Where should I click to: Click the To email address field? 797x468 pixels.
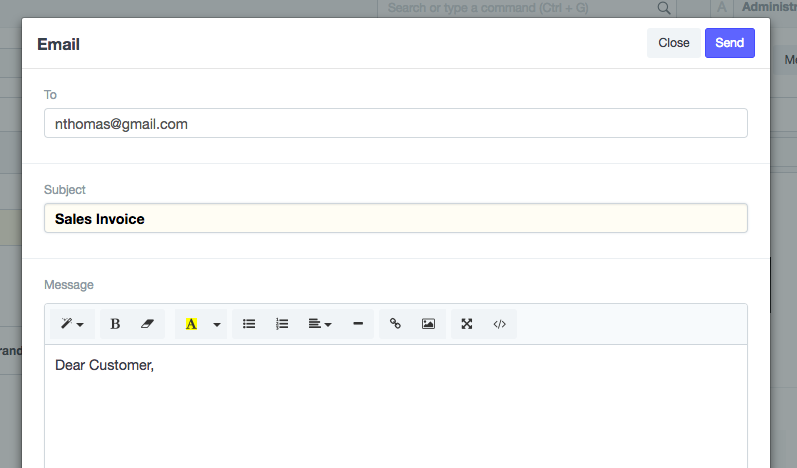[x=395, y=124]
